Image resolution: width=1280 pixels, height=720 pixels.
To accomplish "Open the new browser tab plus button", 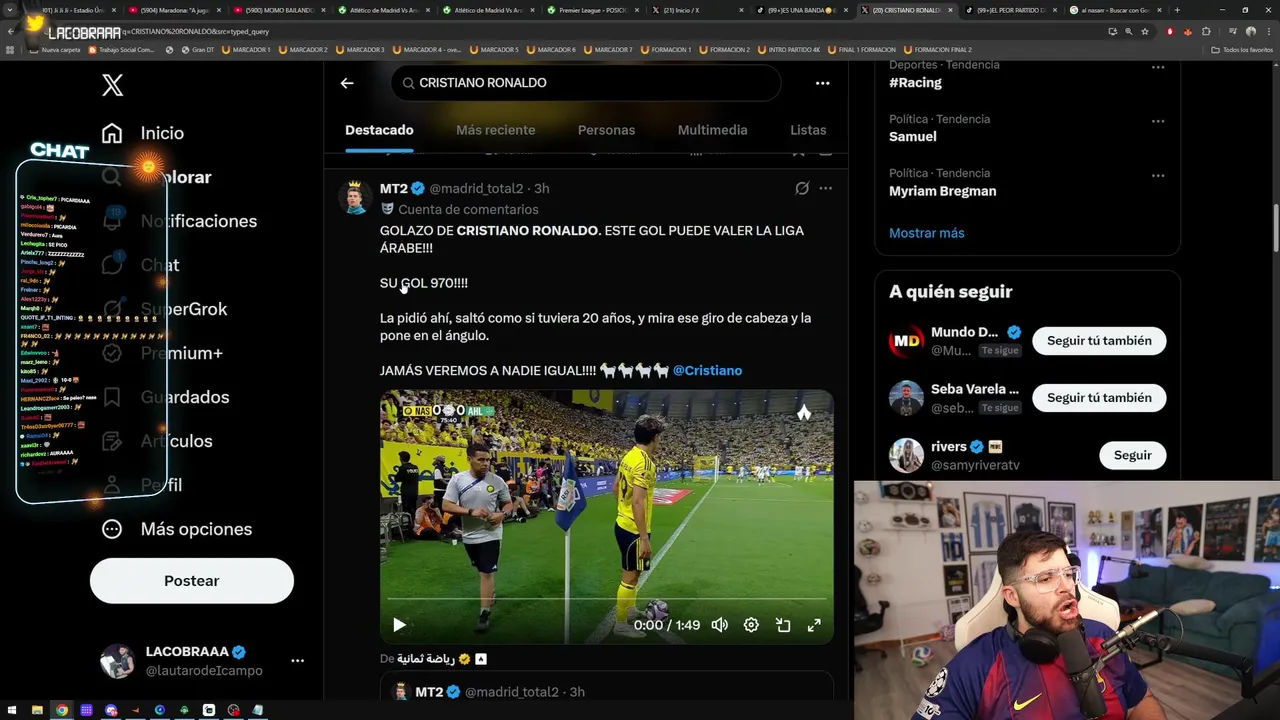I will click(1177, 10).
